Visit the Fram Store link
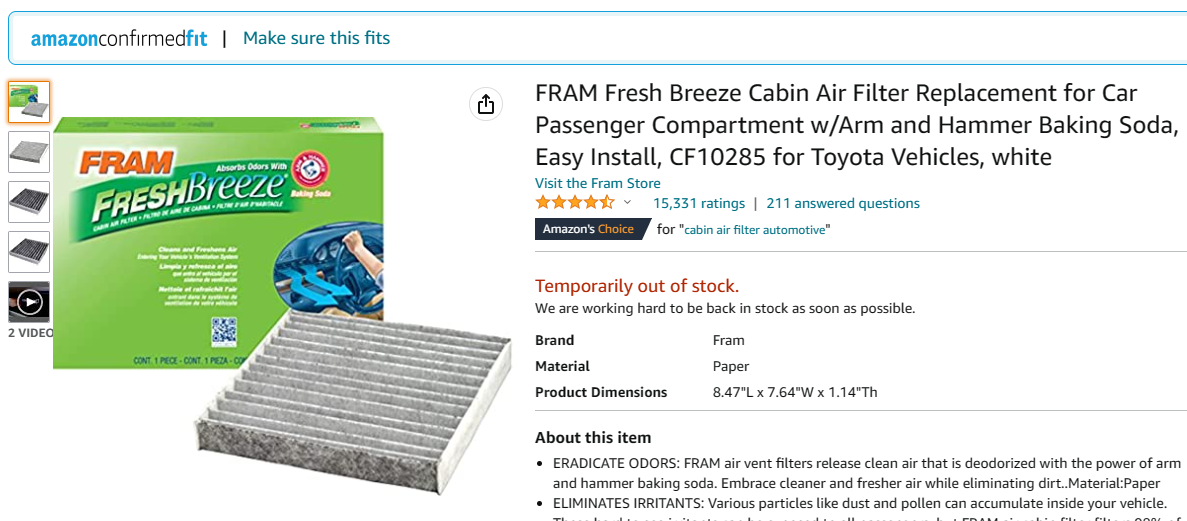This screenshot has height=521, width=1187. tap(597, 183)
